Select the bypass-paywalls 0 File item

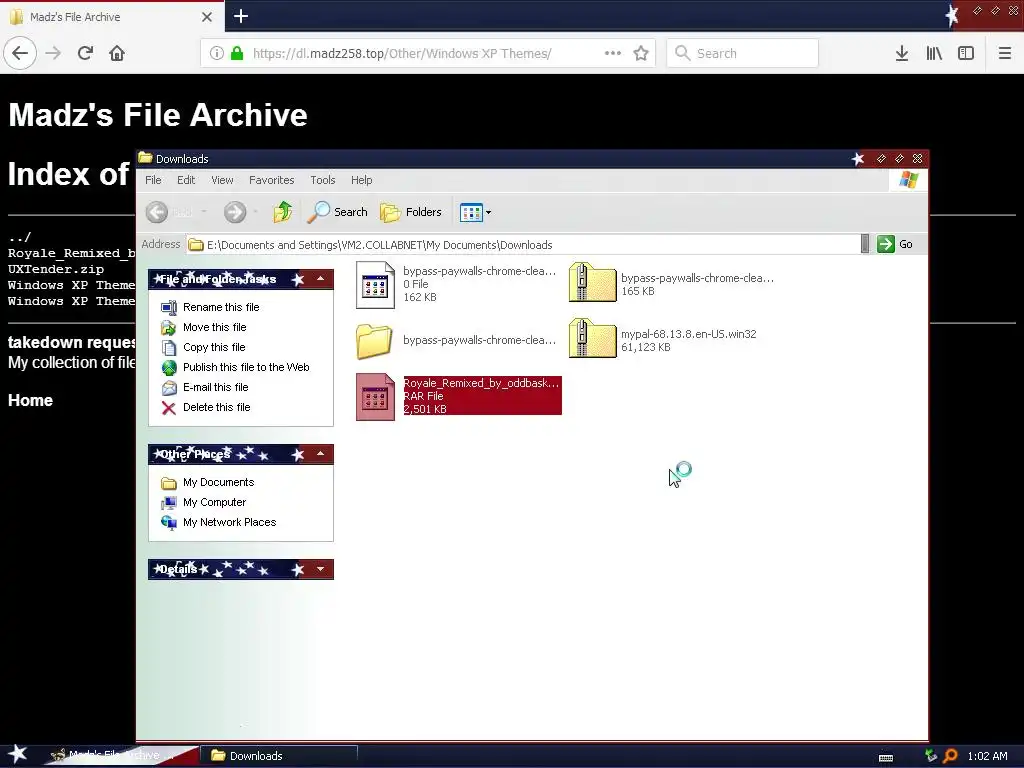pyautogui.click(x=456, y=284)
